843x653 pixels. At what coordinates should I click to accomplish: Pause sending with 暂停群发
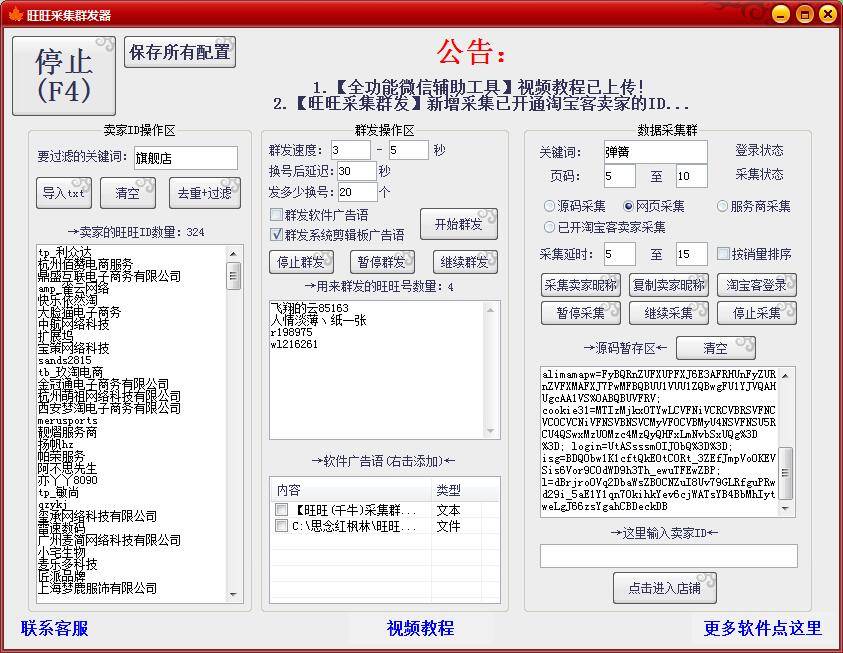click(382, 262)
